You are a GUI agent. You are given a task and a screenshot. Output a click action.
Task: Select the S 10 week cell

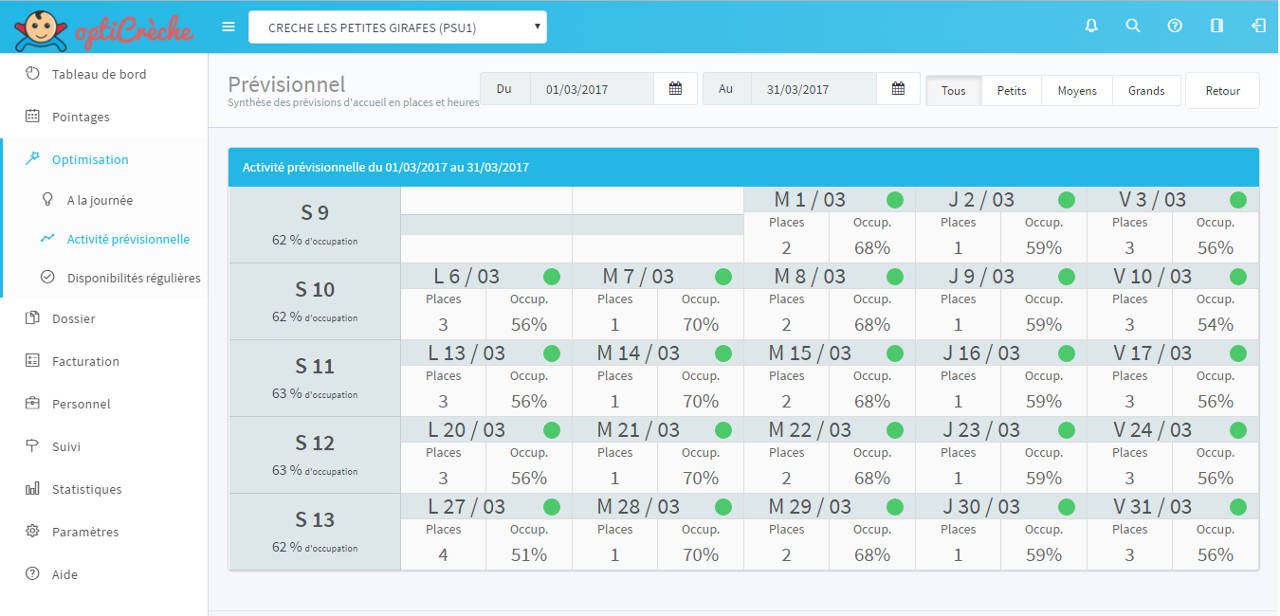coord(314,302)
